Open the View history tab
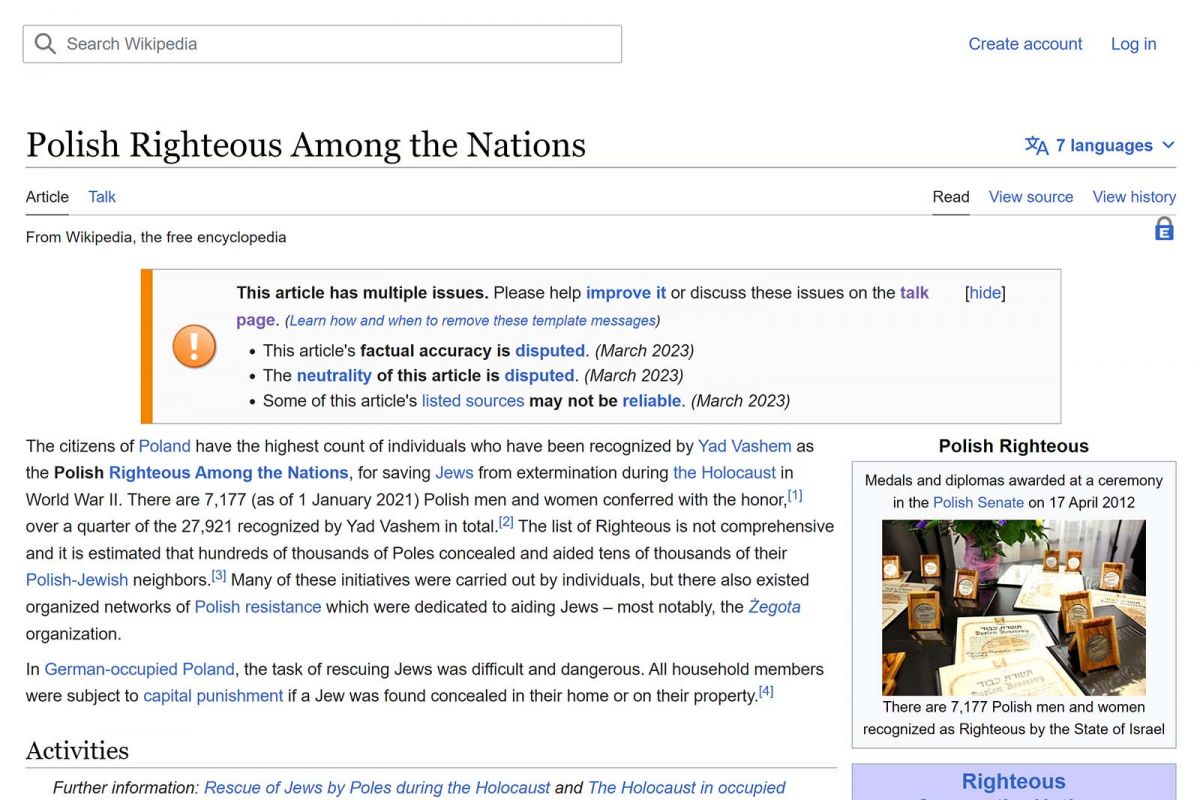The height and width of the screenshot is (800, 1200). 1134,197
